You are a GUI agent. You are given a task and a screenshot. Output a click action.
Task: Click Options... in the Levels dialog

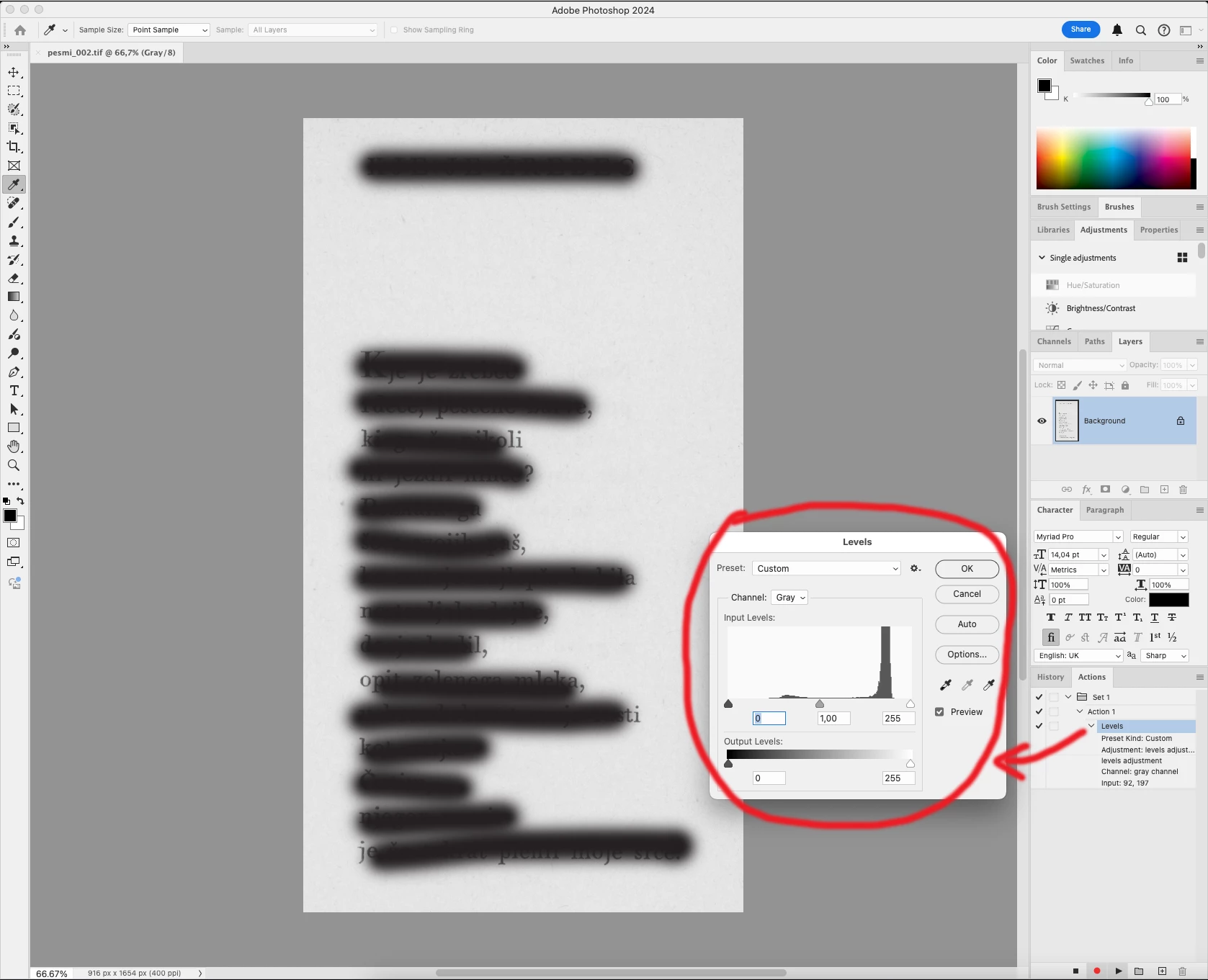967,655
